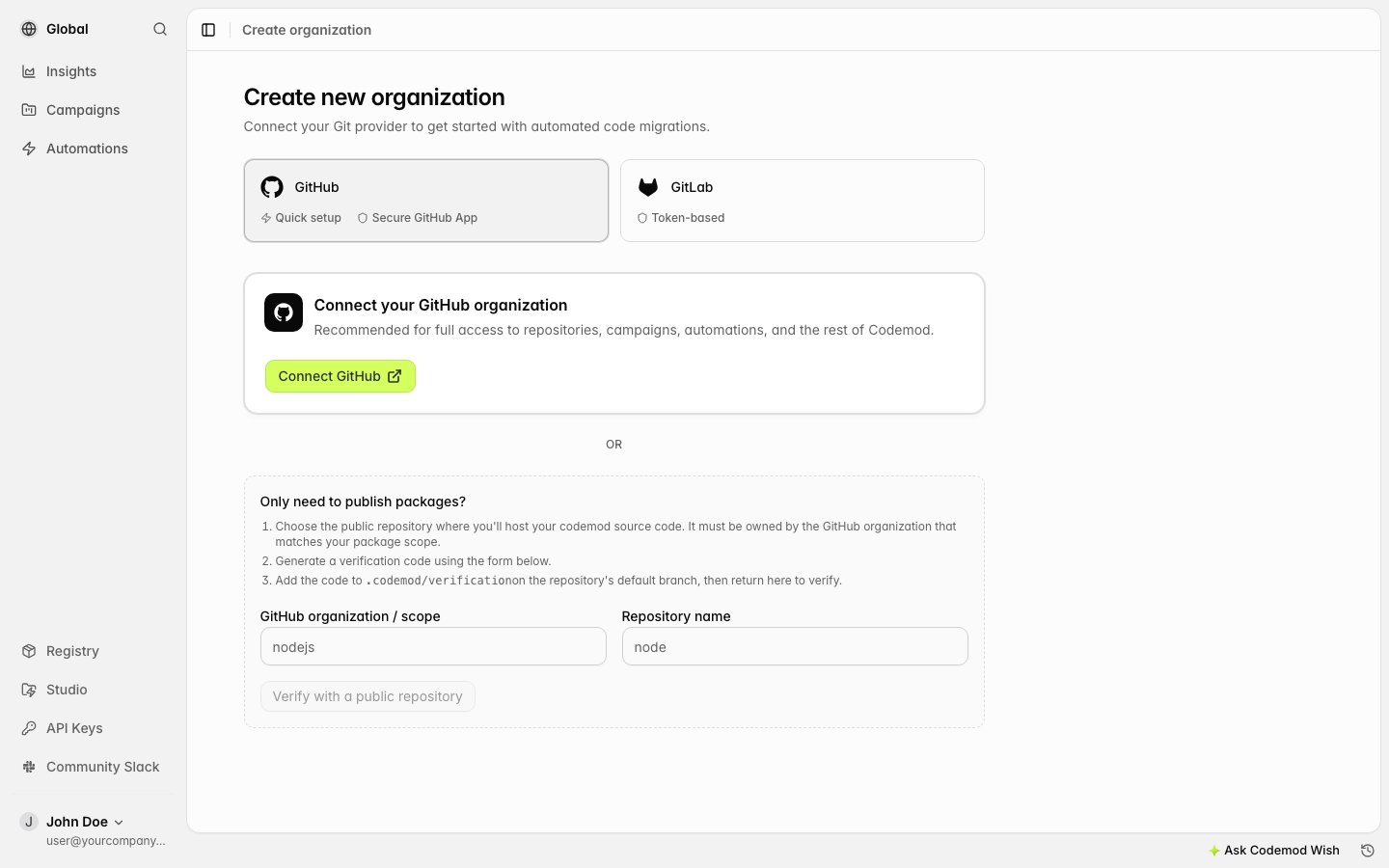Click the Quick setup label

pos(309,218)
